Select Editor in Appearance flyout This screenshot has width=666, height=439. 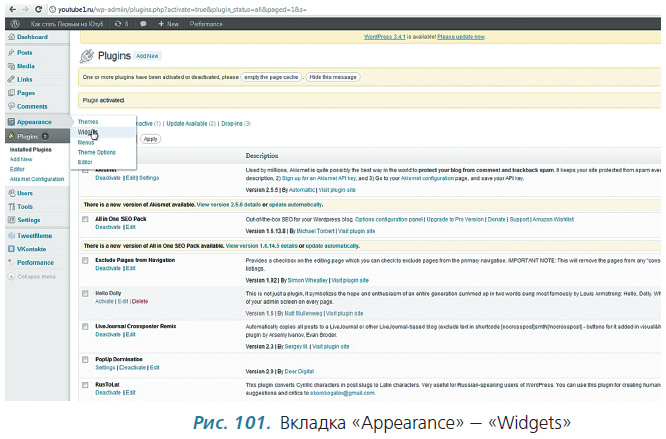(85, 162)
